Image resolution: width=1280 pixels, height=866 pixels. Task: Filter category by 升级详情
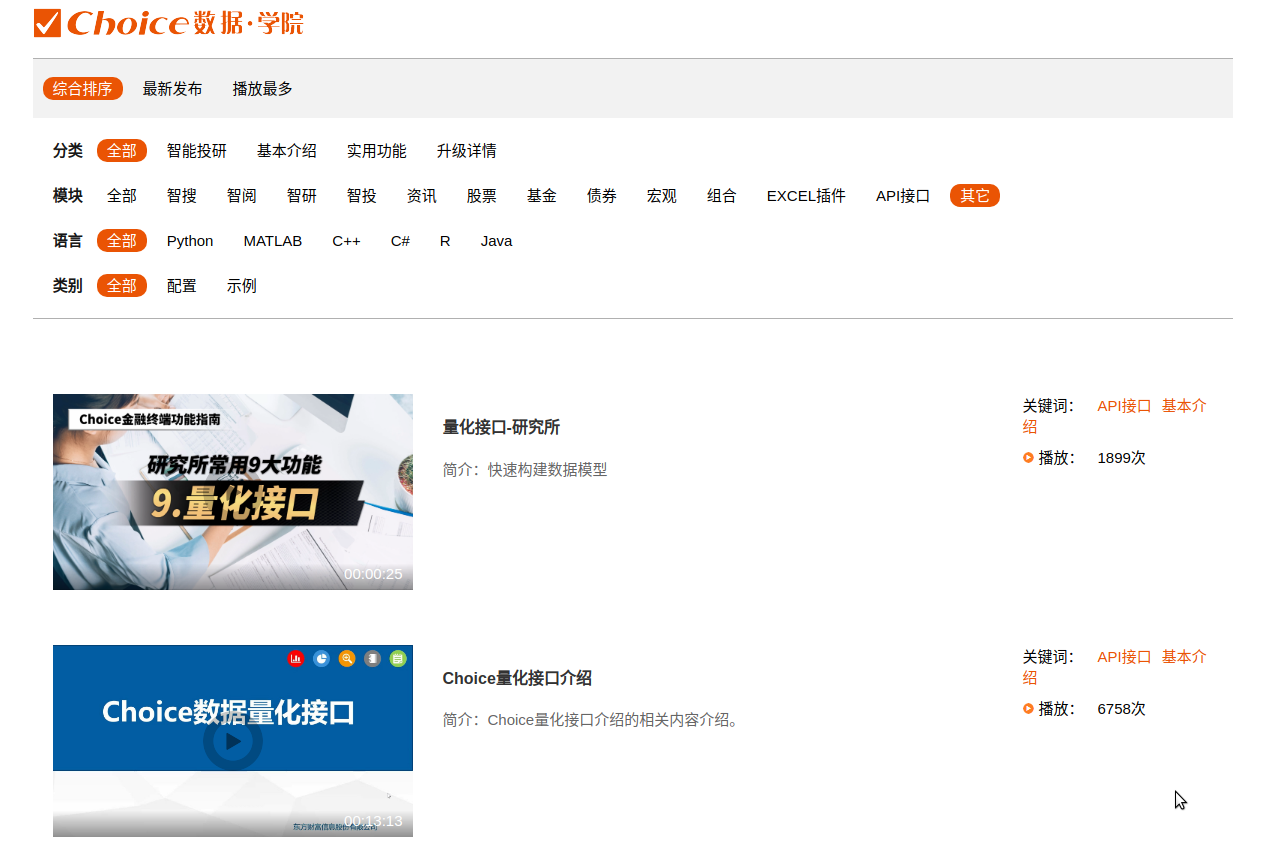click(467, 150)
